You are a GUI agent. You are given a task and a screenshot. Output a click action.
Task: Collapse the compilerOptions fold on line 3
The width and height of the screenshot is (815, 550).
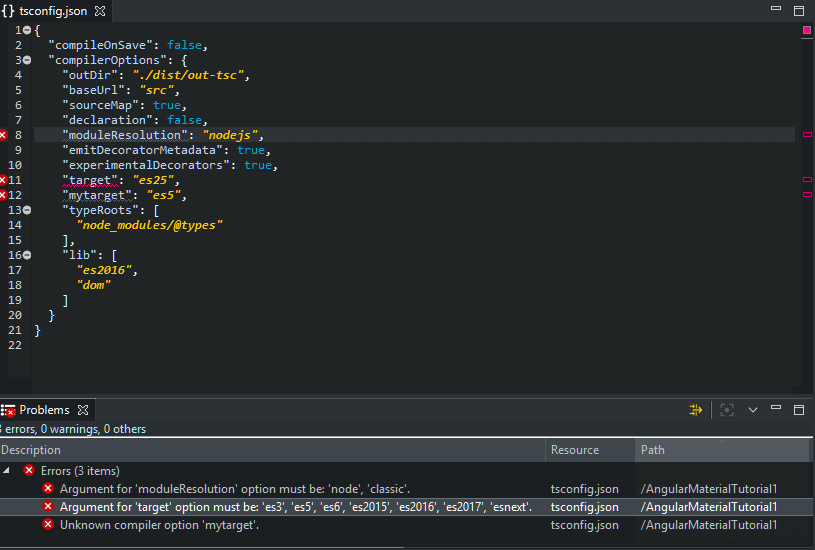point(27,61)
